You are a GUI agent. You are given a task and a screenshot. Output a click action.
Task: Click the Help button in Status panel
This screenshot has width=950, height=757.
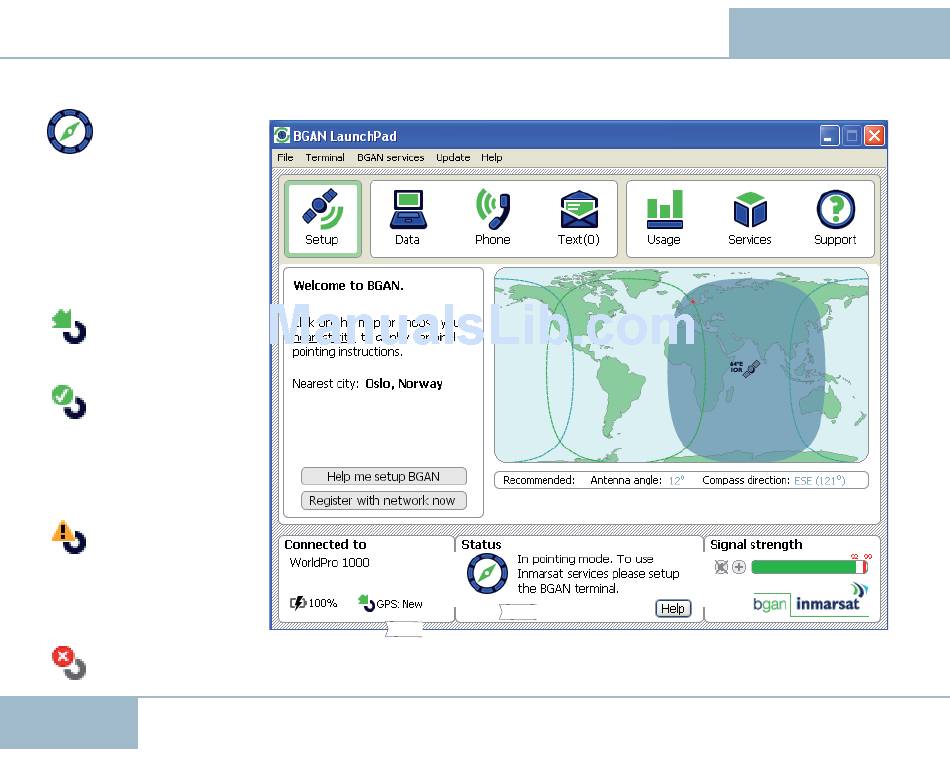673,609
